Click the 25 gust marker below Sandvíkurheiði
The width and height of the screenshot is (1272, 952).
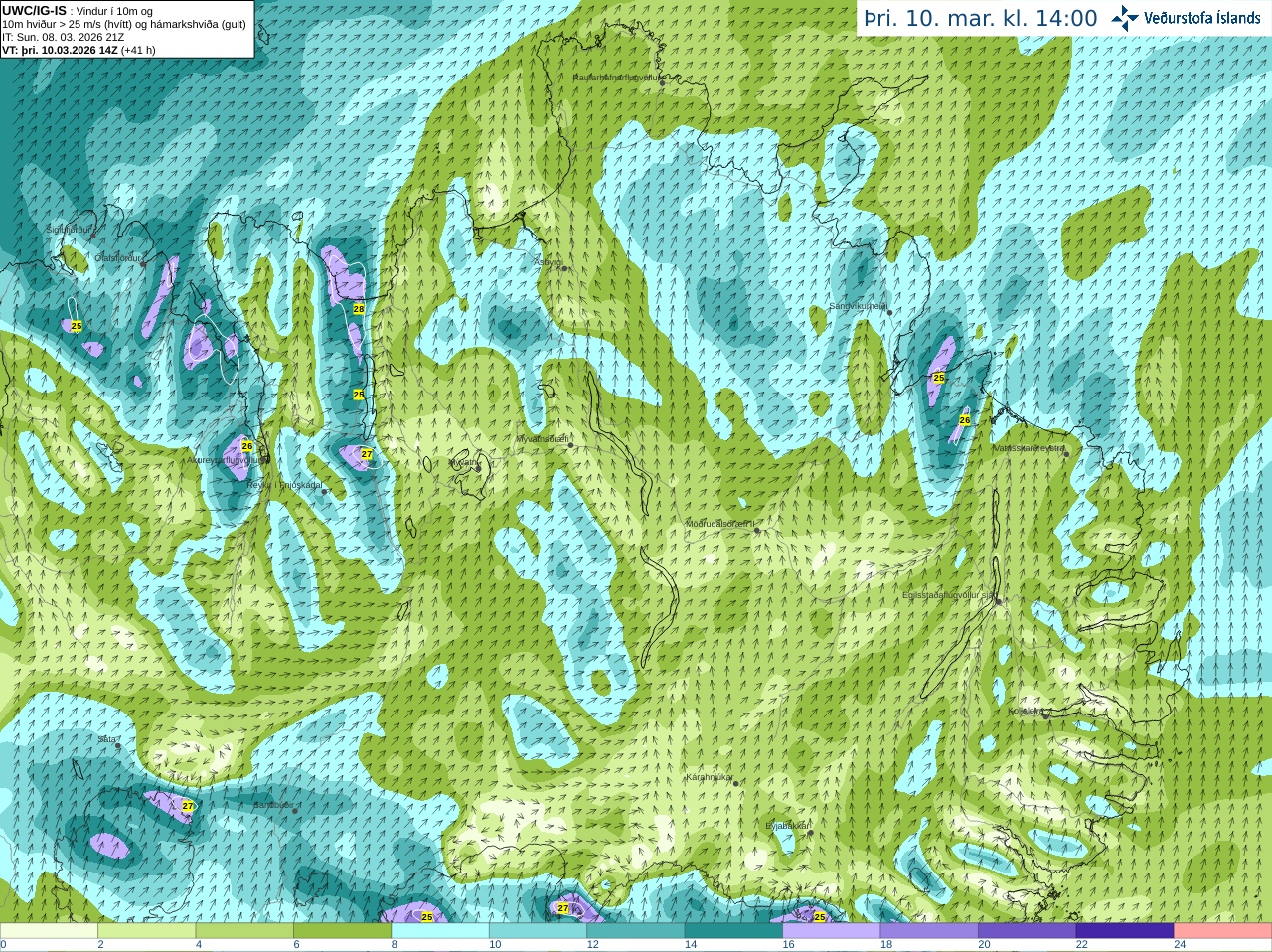tap(939, 378)
